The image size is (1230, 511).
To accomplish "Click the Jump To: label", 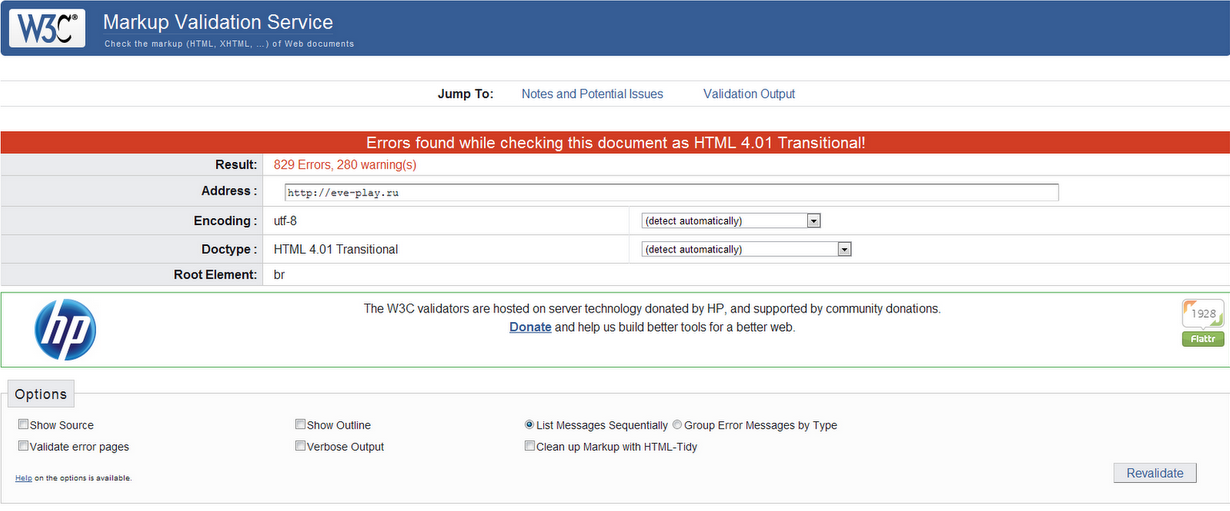I will click(466, 94).
